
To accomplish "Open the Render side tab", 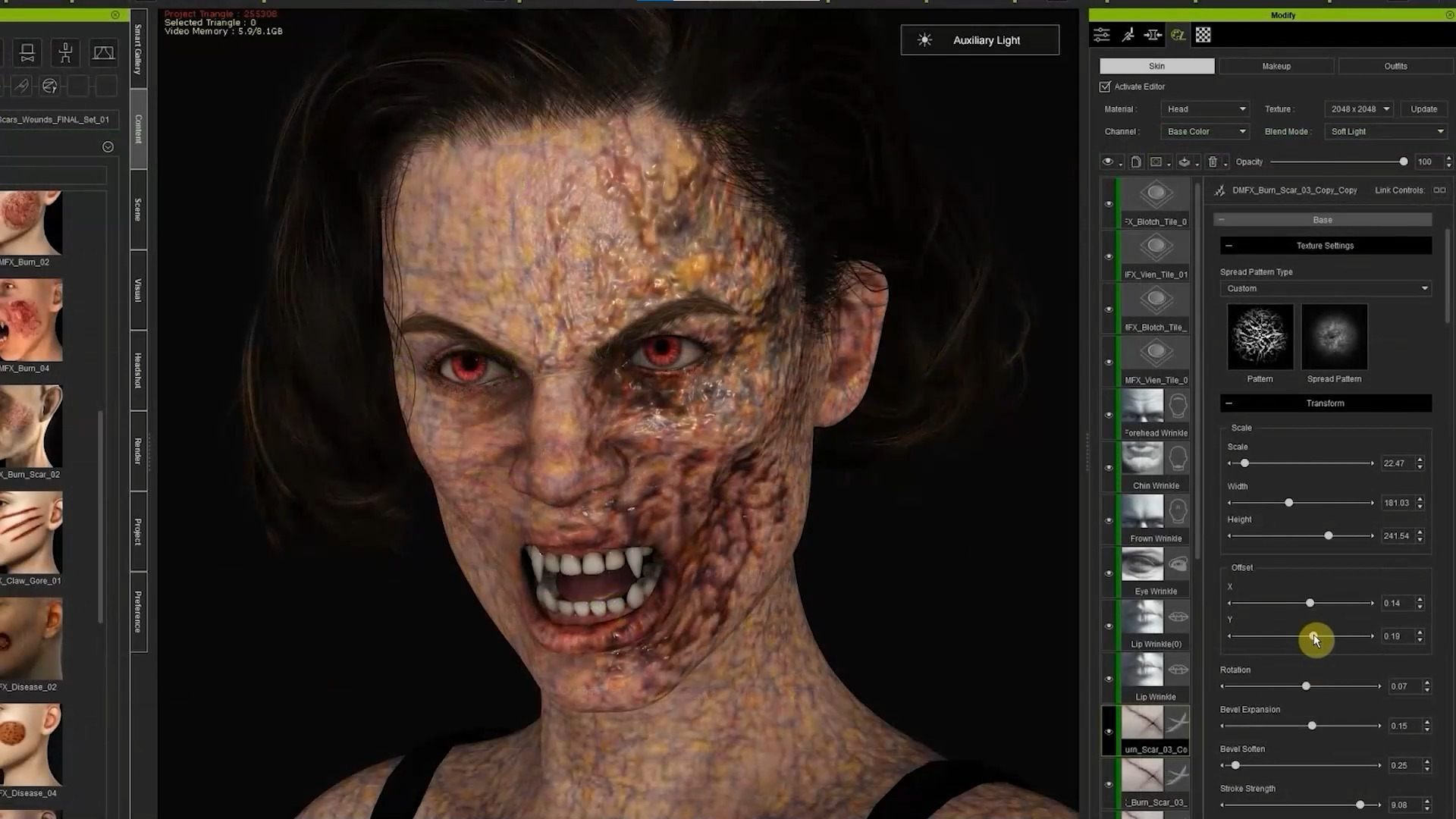I will [138, 451].
